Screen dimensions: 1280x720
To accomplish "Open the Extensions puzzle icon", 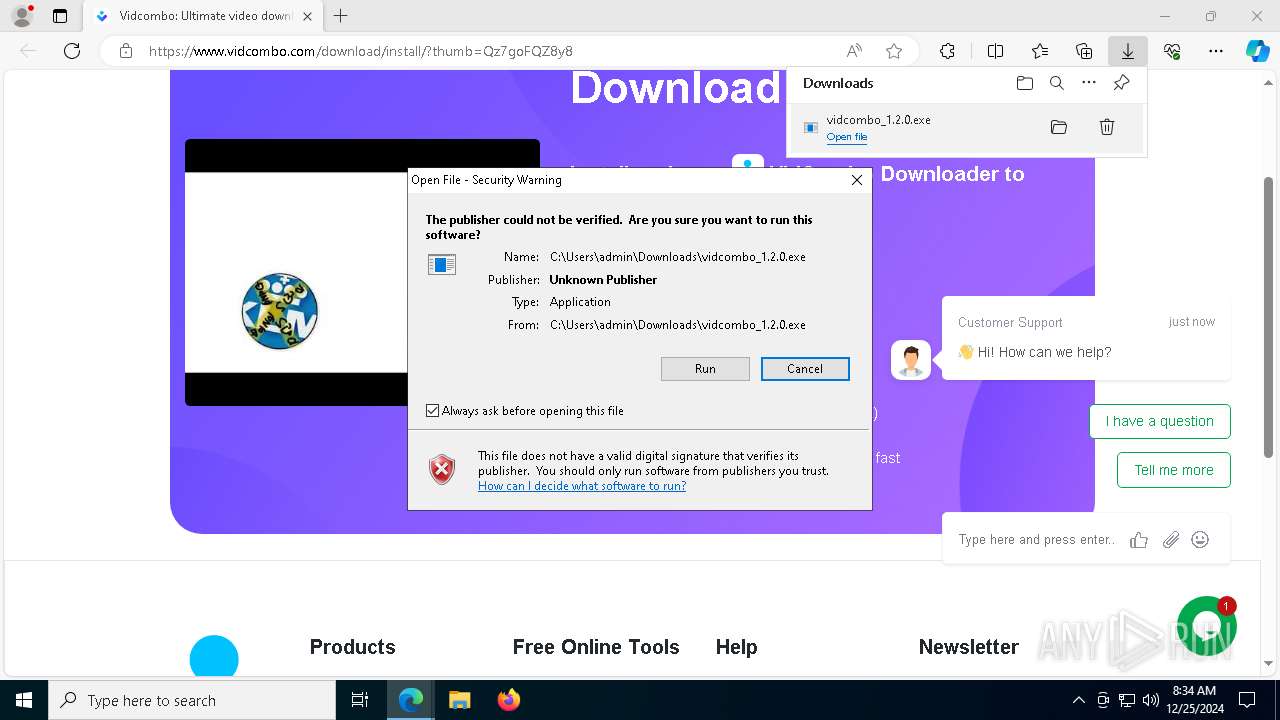I will tap(947, 51).
